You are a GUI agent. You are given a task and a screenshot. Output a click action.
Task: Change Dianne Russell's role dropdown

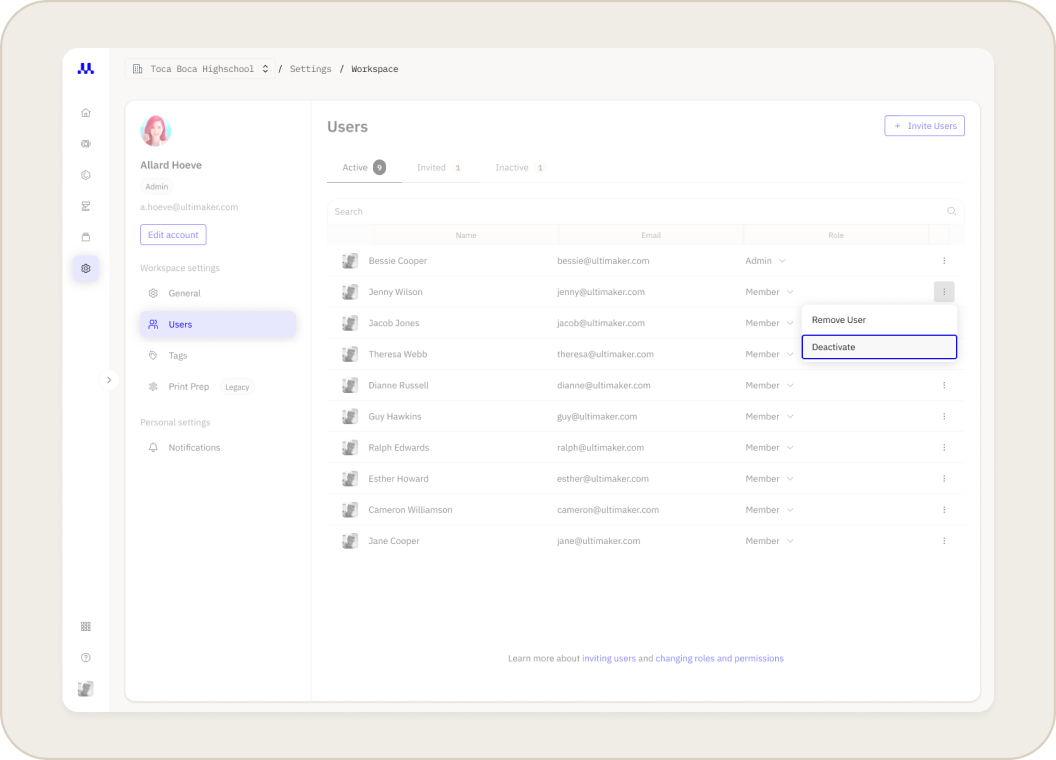coord(770,385)
